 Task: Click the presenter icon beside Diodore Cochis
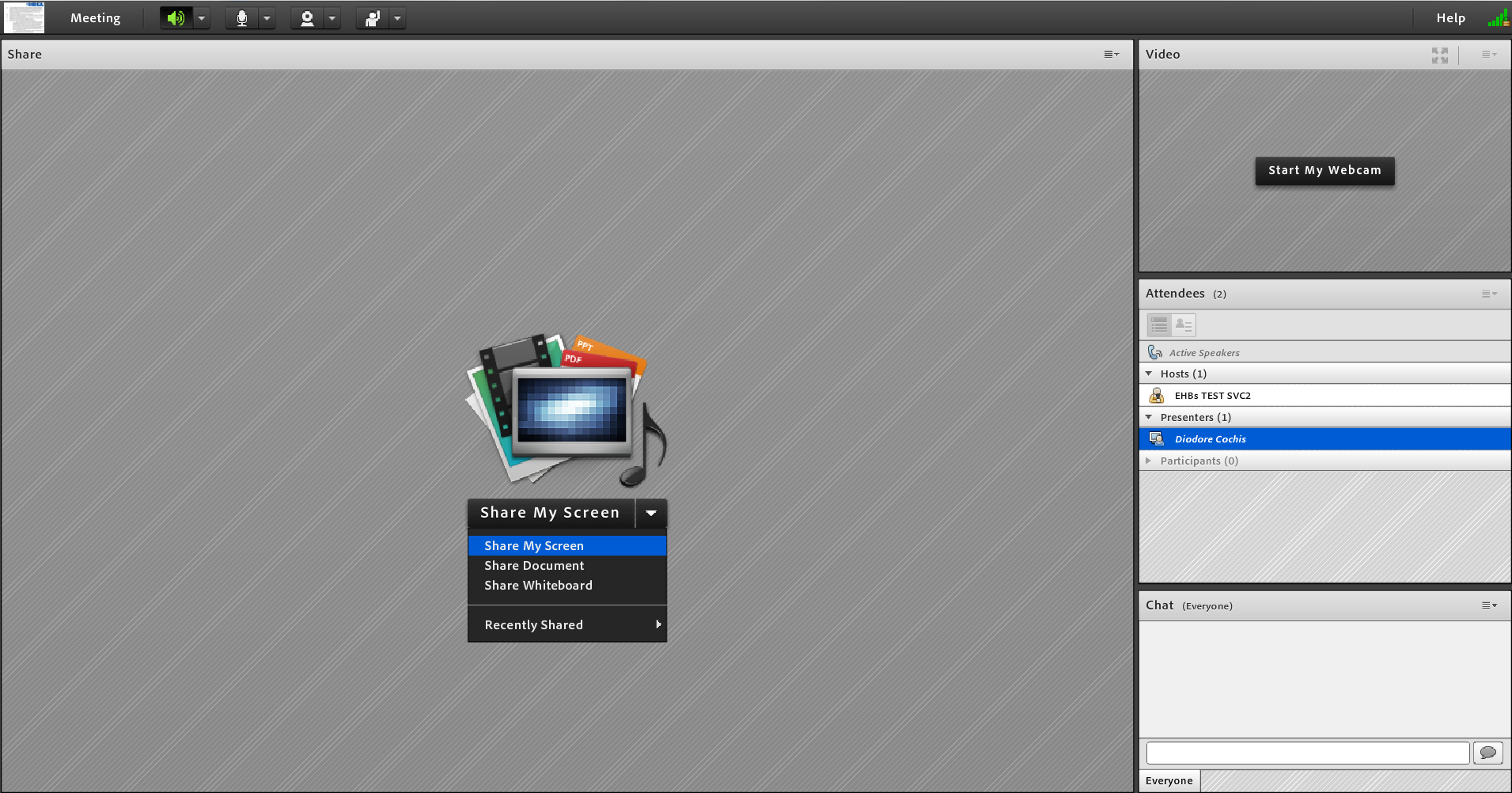click(1156, 438)
